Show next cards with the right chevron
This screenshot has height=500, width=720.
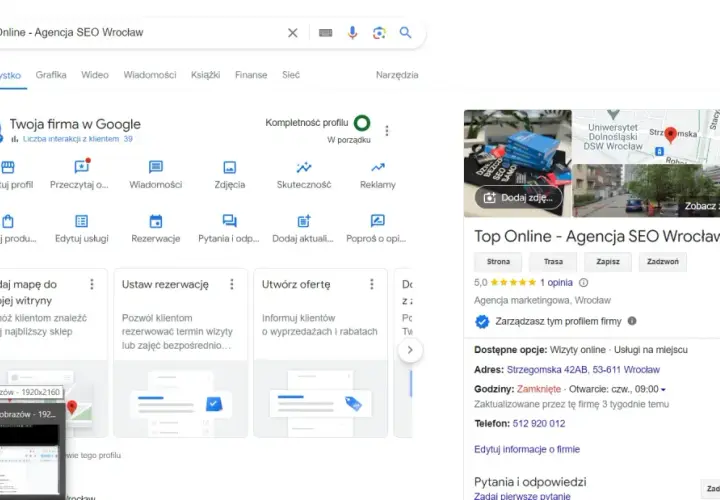pos(410,350)
